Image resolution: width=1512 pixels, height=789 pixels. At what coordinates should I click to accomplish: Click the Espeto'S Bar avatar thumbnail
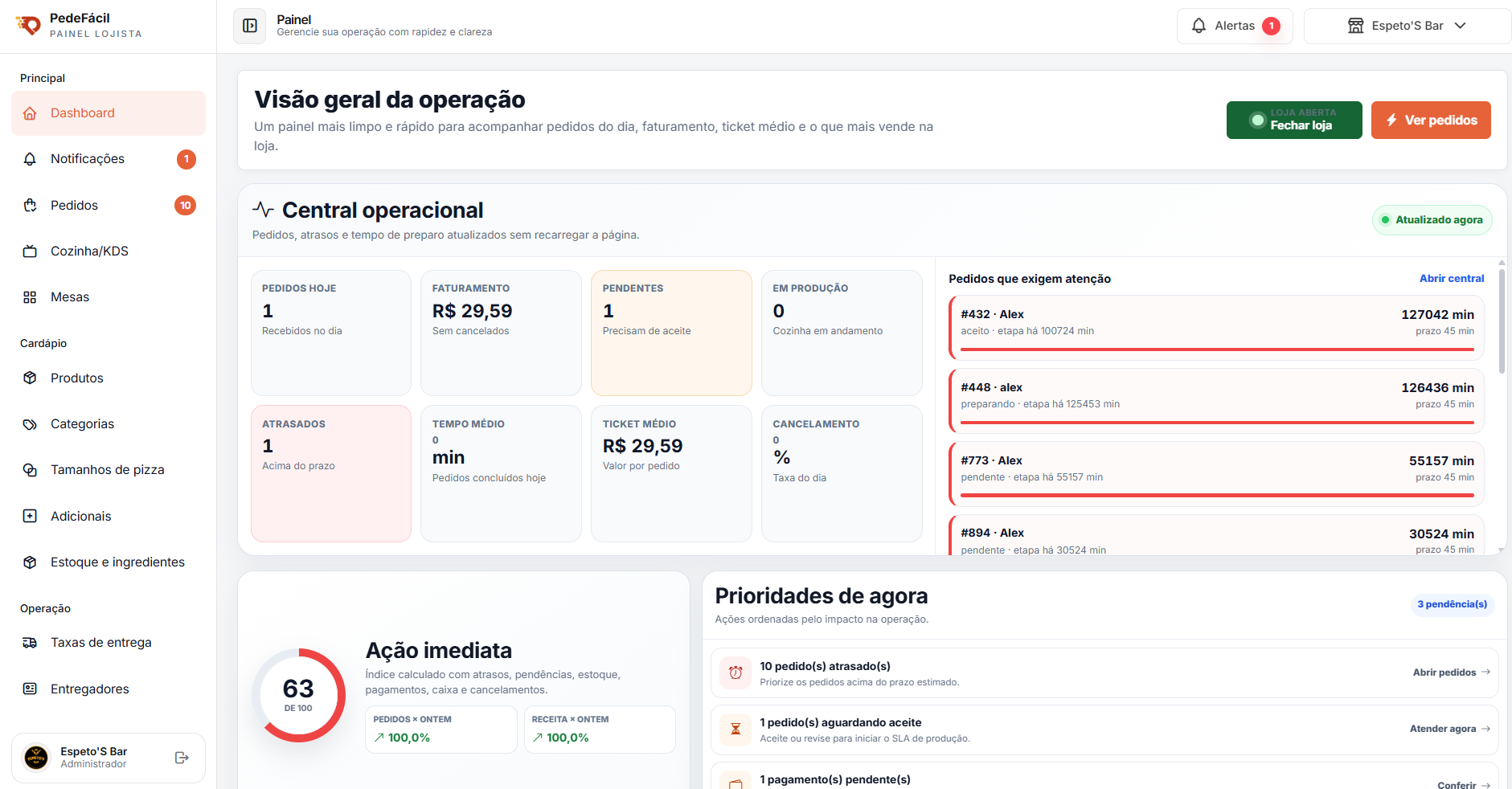tap(36, 758)
